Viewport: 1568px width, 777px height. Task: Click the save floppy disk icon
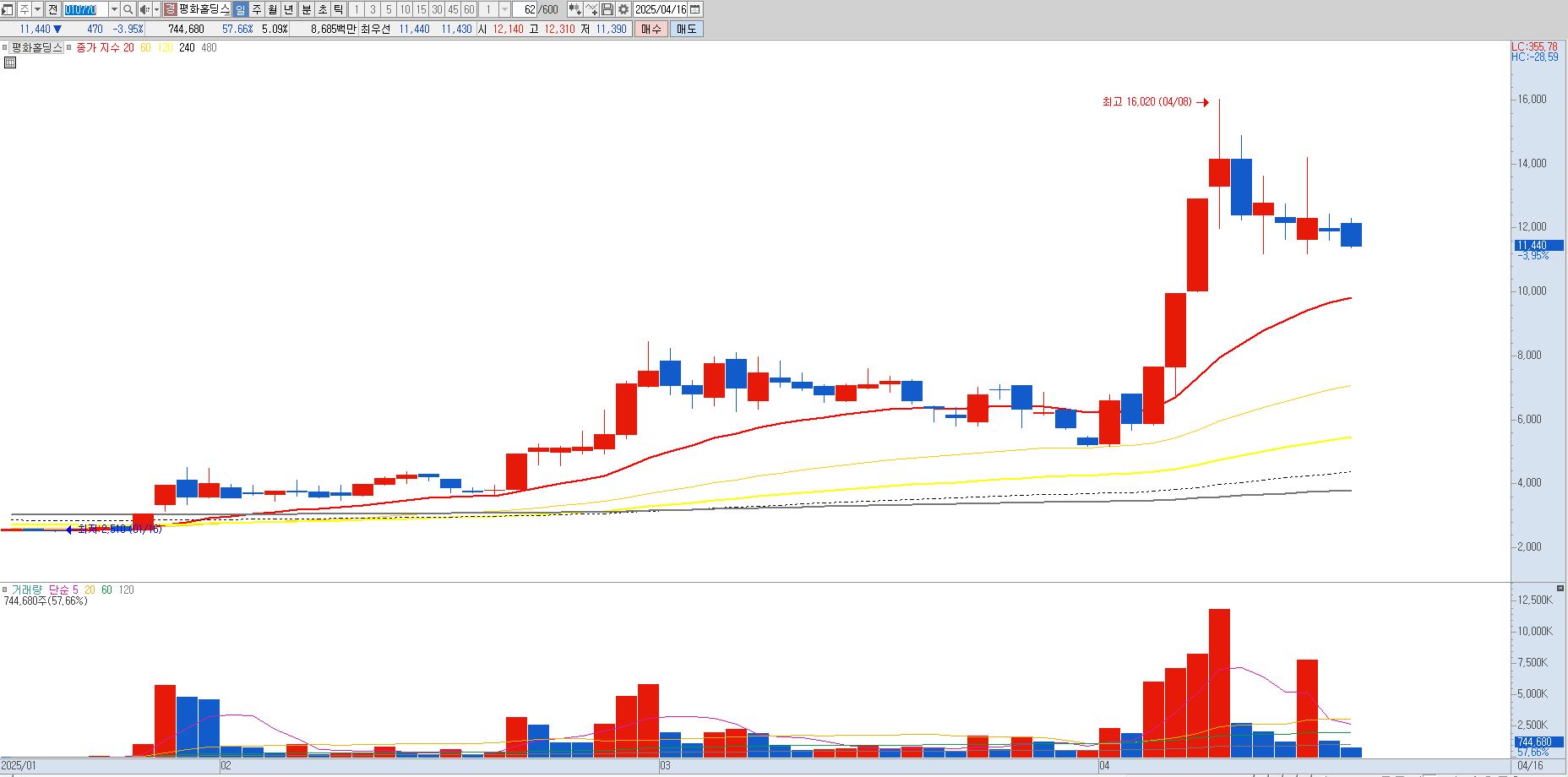coord(607,9)
